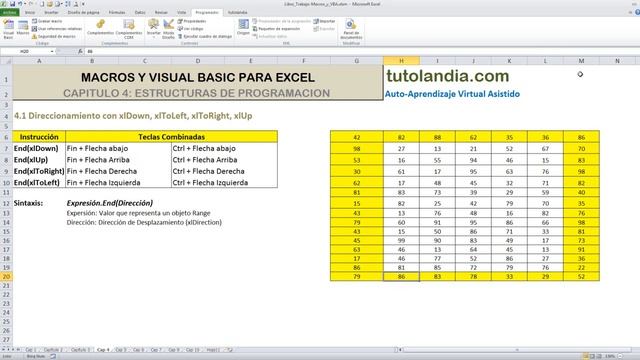The width and height of the screenshot is (640, 360).
Task: Open the Diseño de página tab
Action: [x=84, y=13]
